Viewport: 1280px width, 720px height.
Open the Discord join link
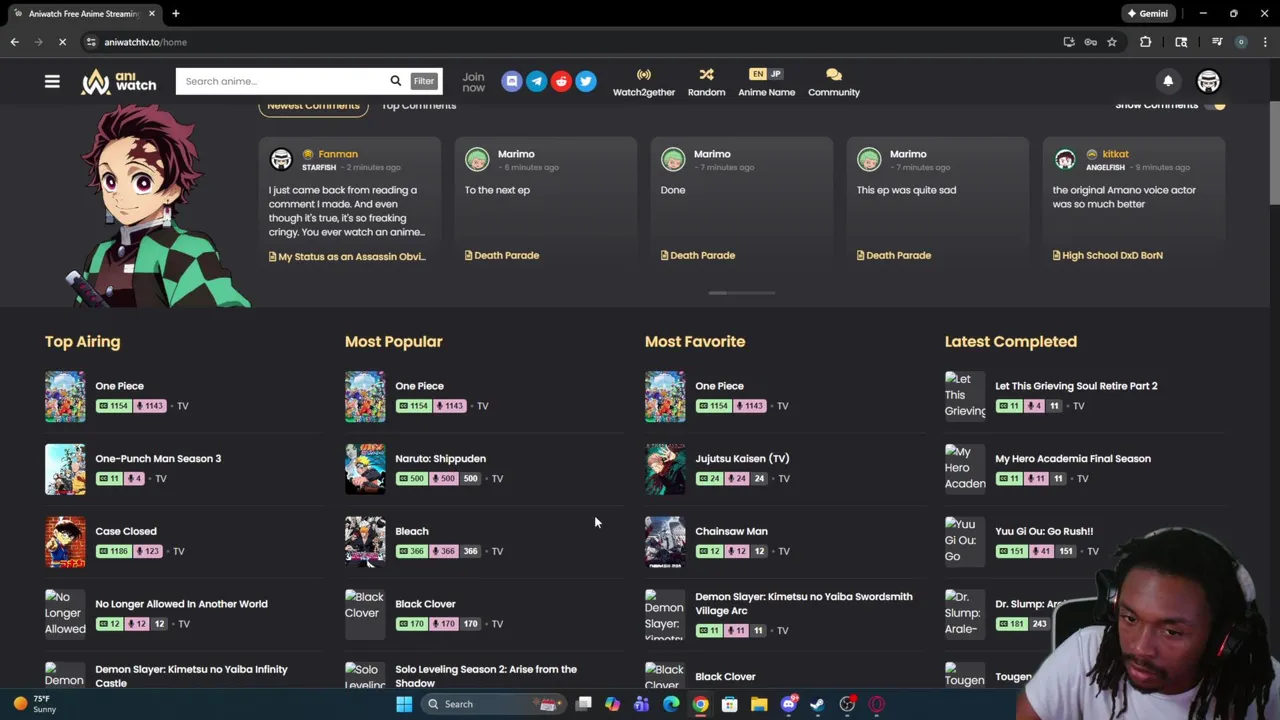tap(512, 81)
